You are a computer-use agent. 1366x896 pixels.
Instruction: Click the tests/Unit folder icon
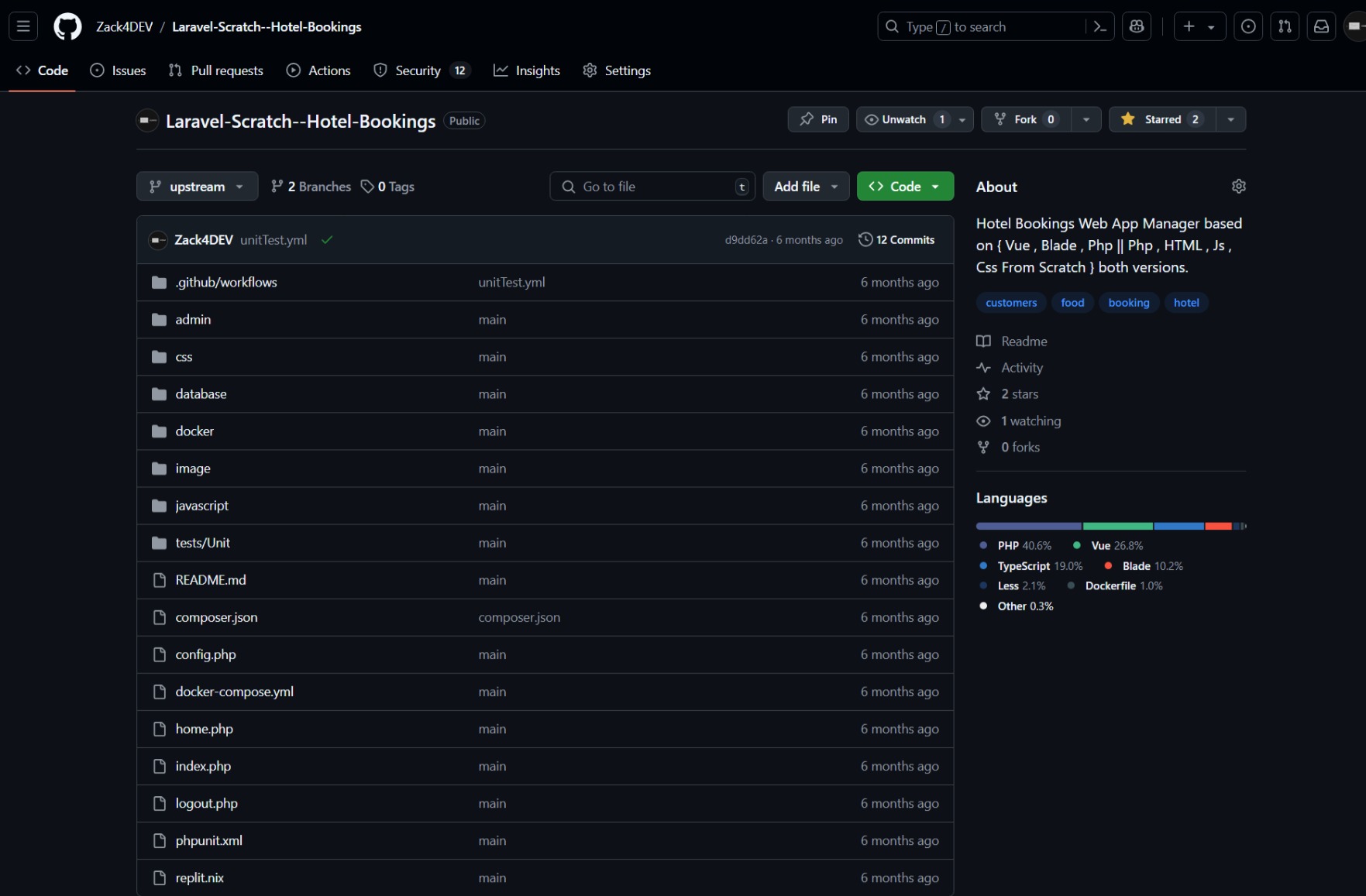[160, 543]
